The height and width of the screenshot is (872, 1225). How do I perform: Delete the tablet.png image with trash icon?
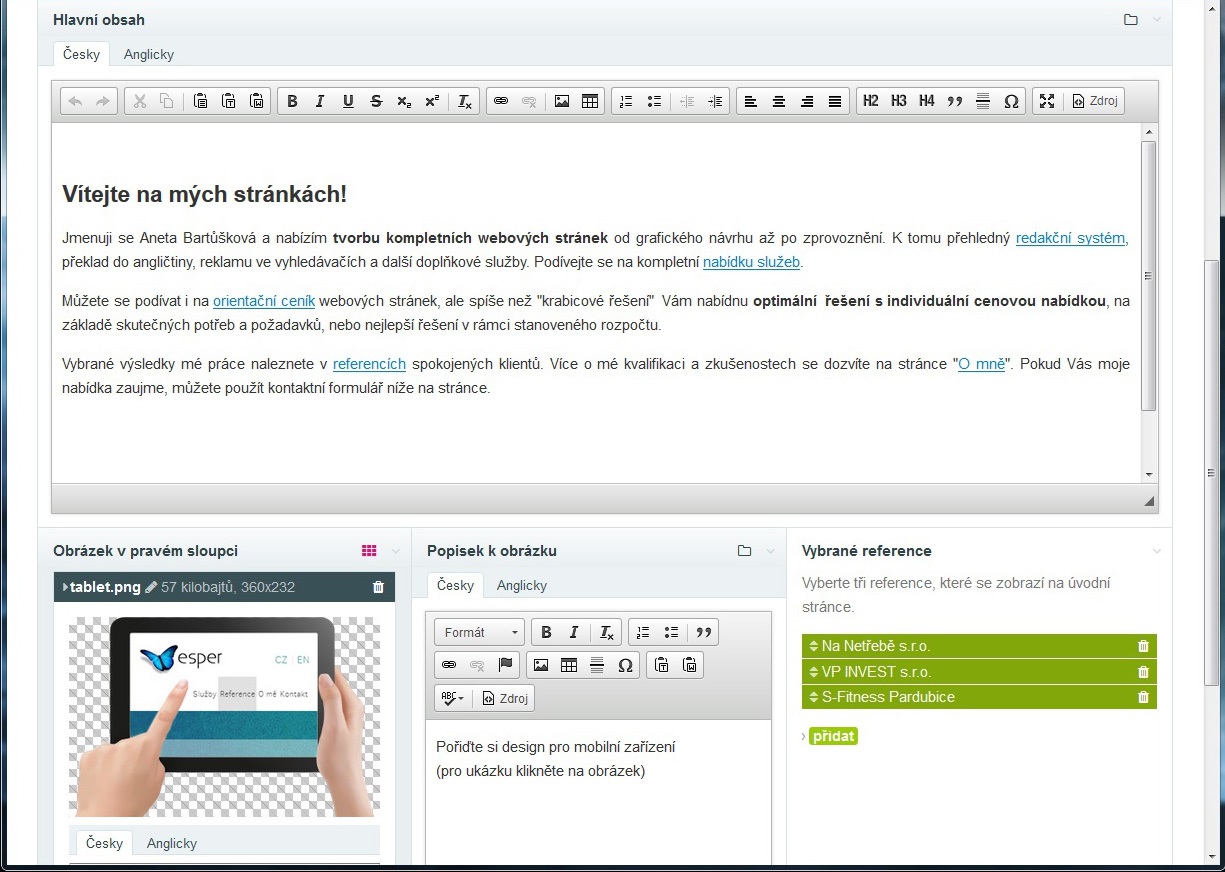[x=378, y=587]
